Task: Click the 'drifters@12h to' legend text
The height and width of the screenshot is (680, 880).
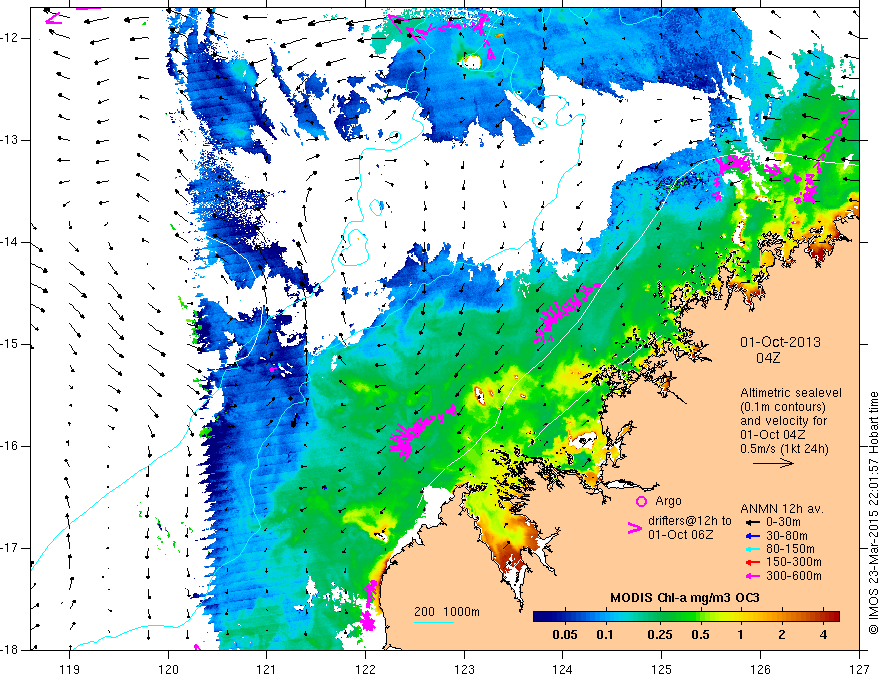Action: (690, 521)
